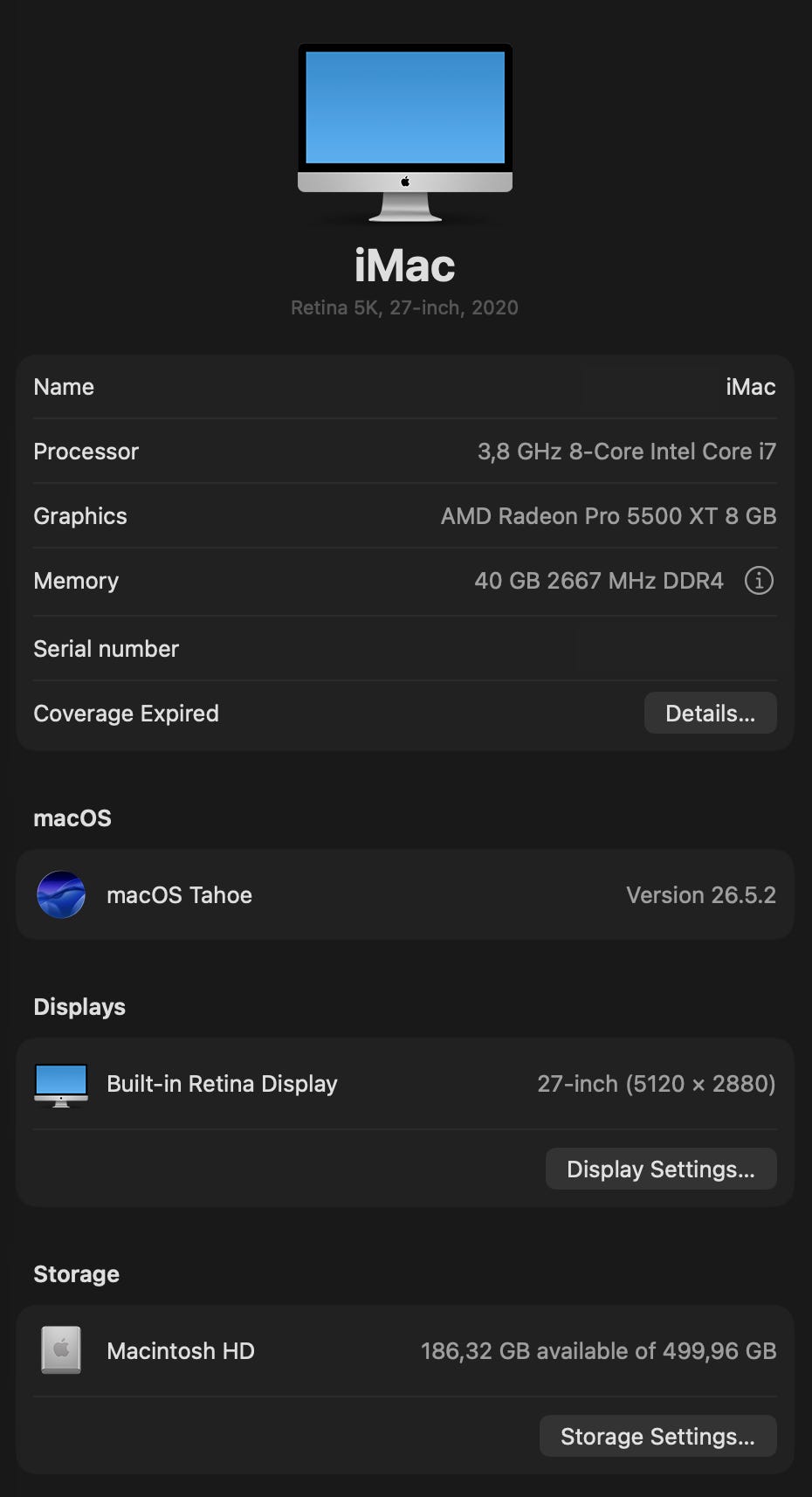Open coverage Details button
This screenshot has height=1497, width=812.
(710, 713)
